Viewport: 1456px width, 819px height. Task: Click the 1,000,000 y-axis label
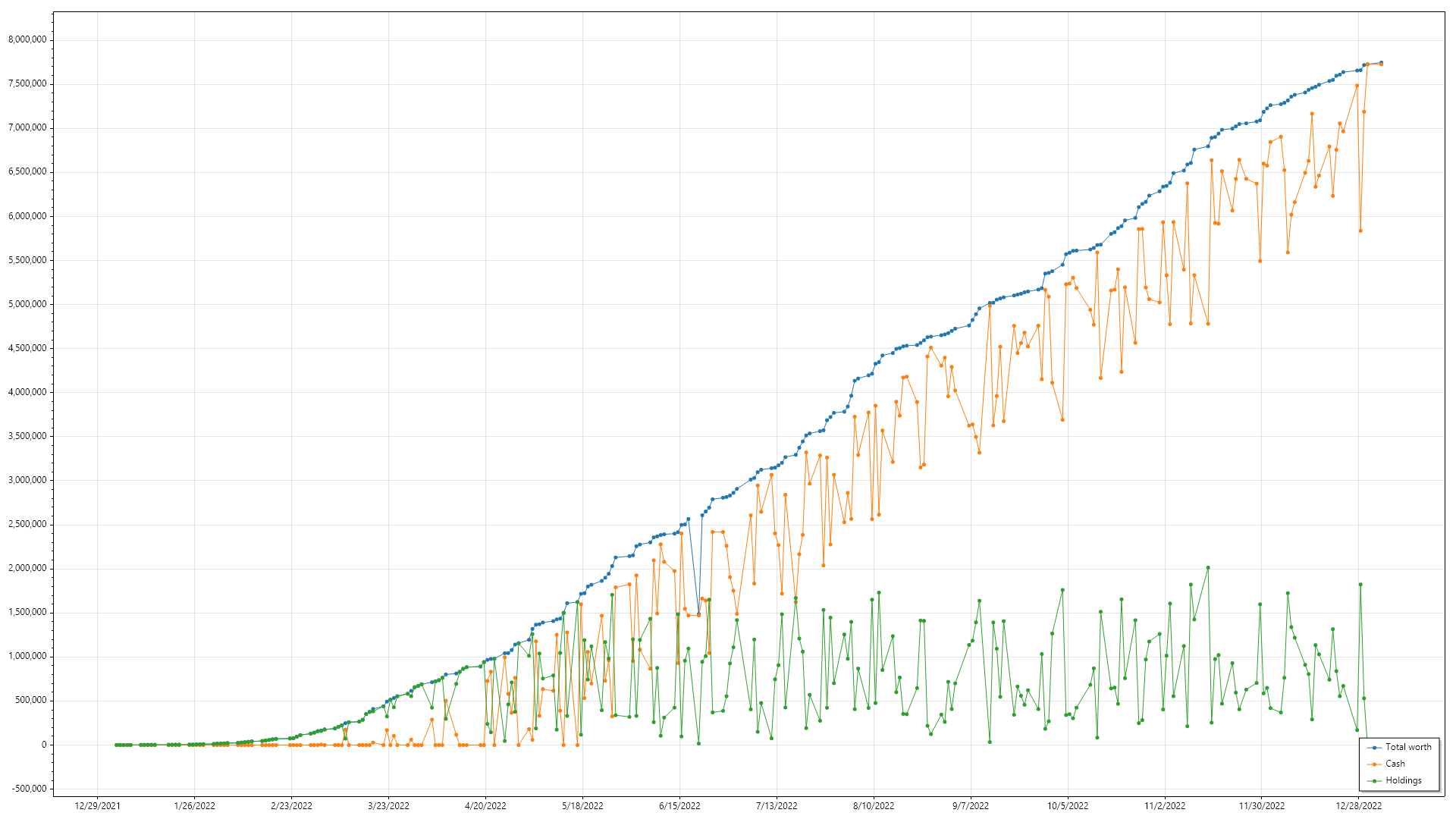27,657
